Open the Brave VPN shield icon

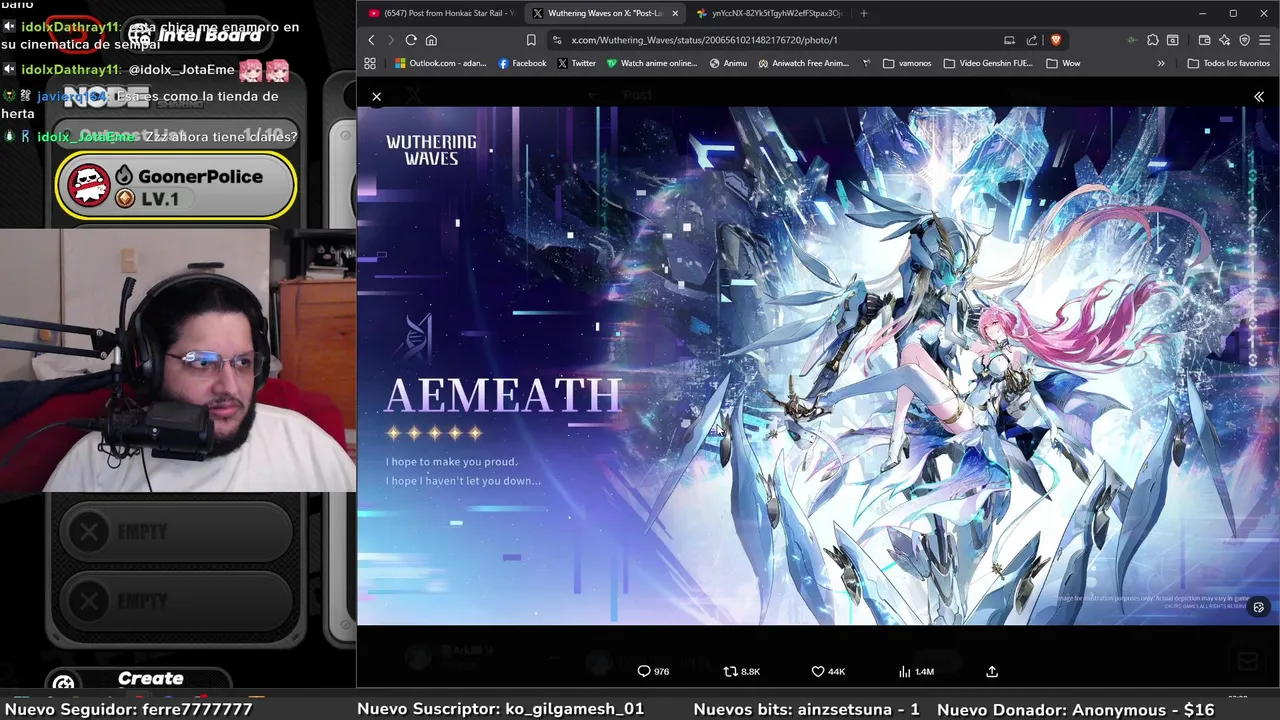pyautogui.click(x=1244, y=40)
